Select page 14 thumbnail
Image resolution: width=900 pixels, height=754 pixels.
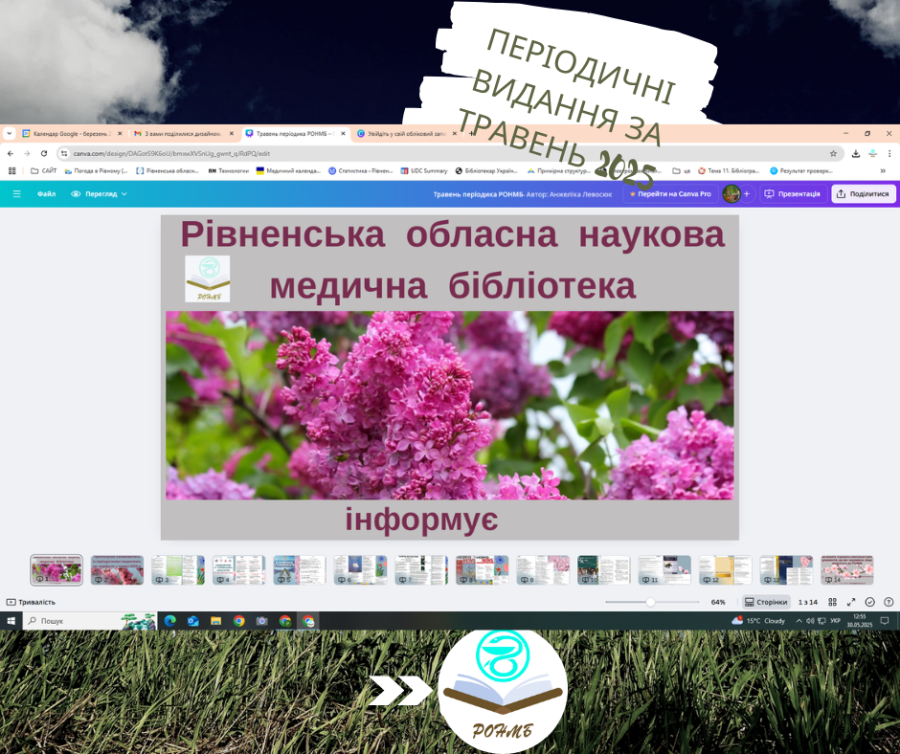point(847,570)
